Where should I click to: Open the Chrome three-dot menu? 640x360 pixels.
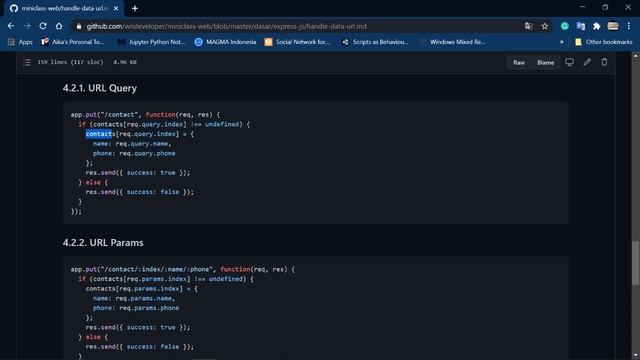(629, 26)
